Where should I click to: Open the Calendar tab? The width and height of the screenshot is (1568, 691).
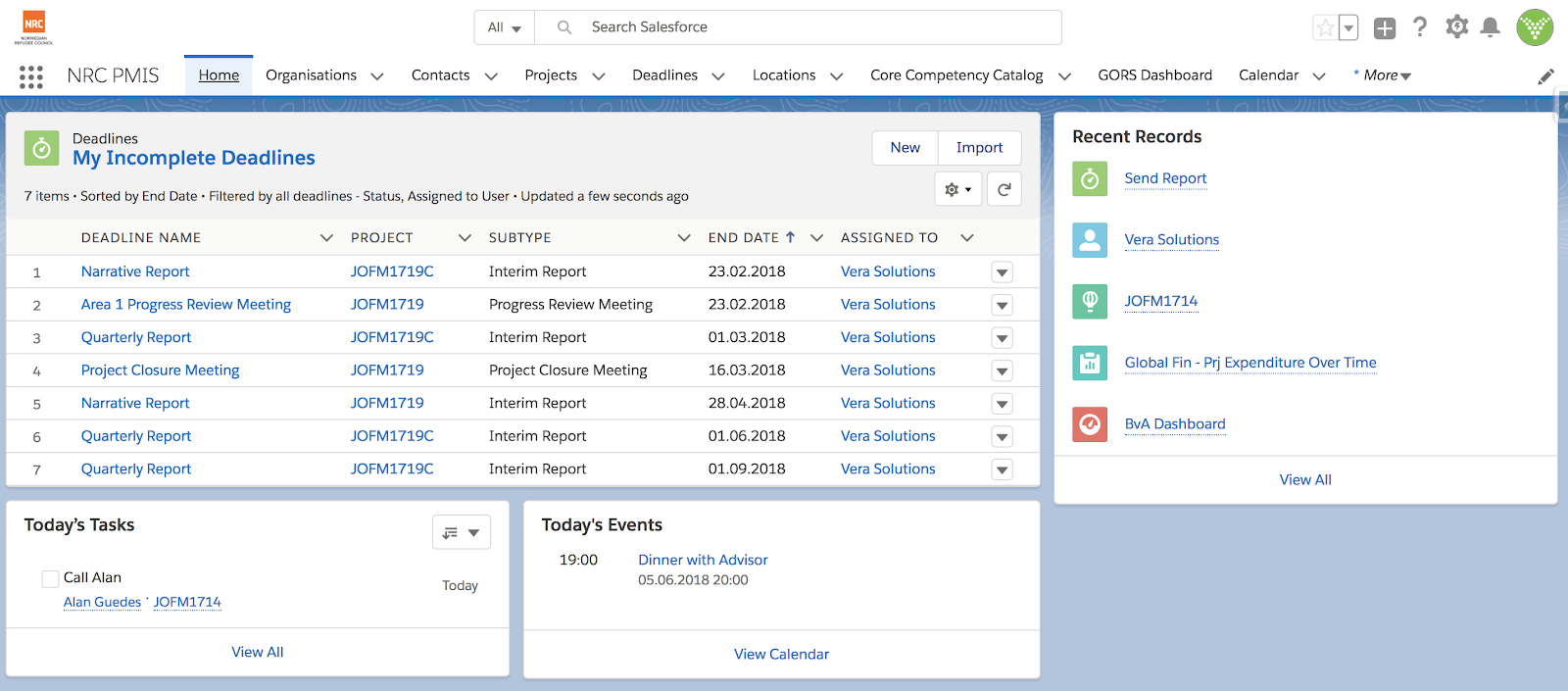pyautogui.click(x=1268, y=75)
